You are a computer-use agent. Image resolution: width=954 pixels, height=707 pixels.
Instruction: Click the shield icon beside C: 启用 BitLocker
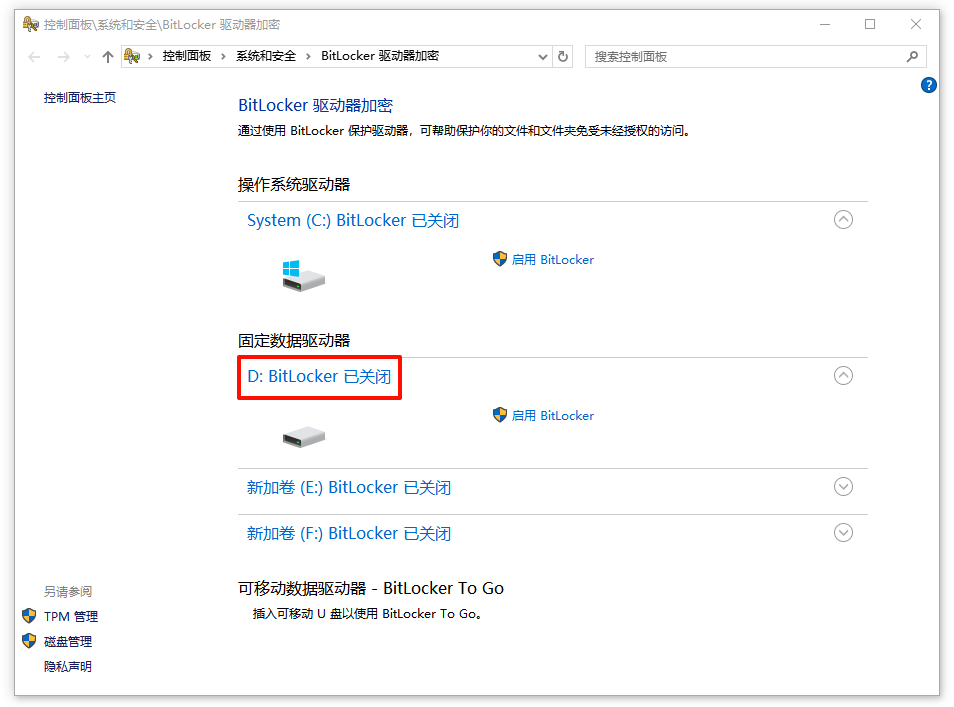tap(500, 259)
